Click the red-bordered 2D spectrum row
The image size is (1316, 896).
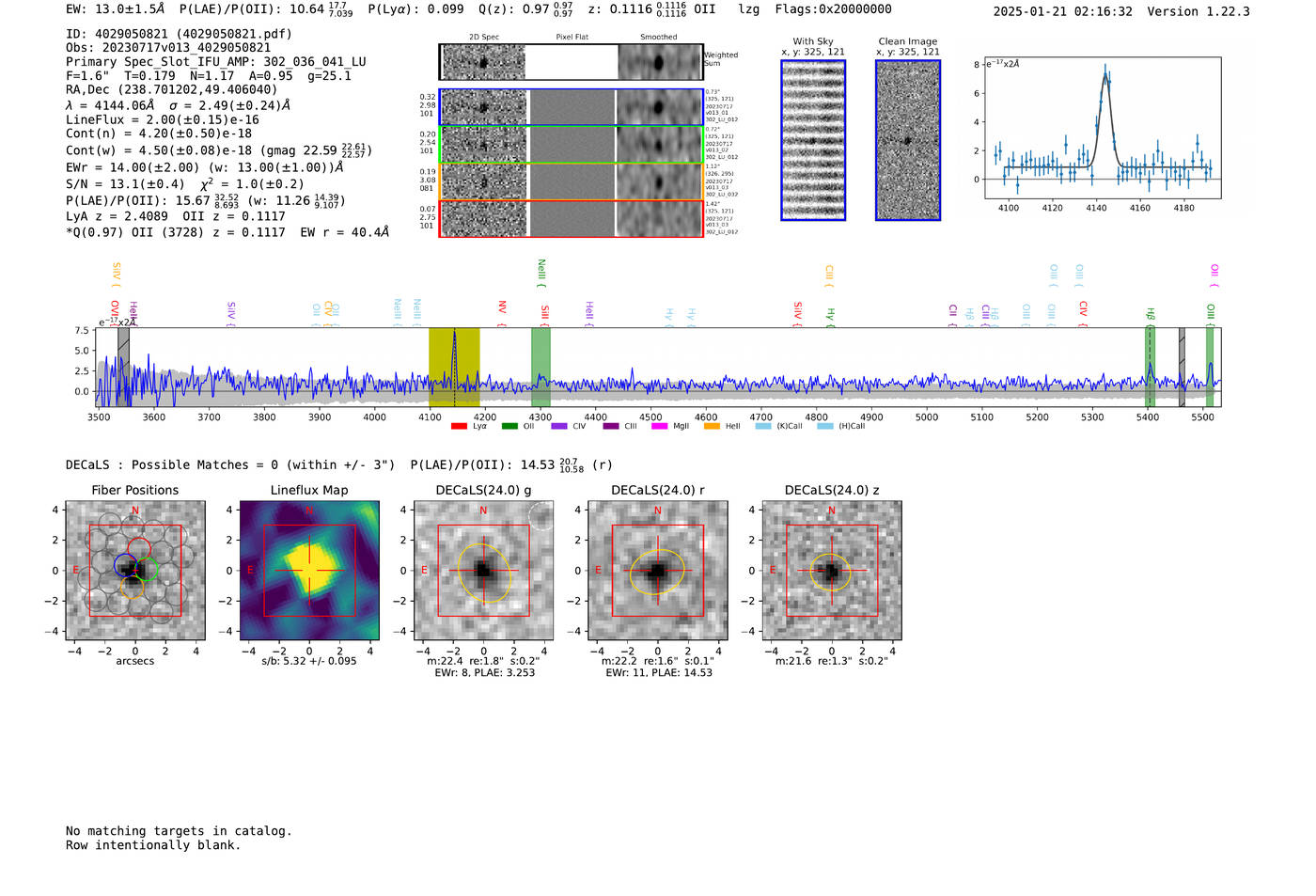pos(572,218)
